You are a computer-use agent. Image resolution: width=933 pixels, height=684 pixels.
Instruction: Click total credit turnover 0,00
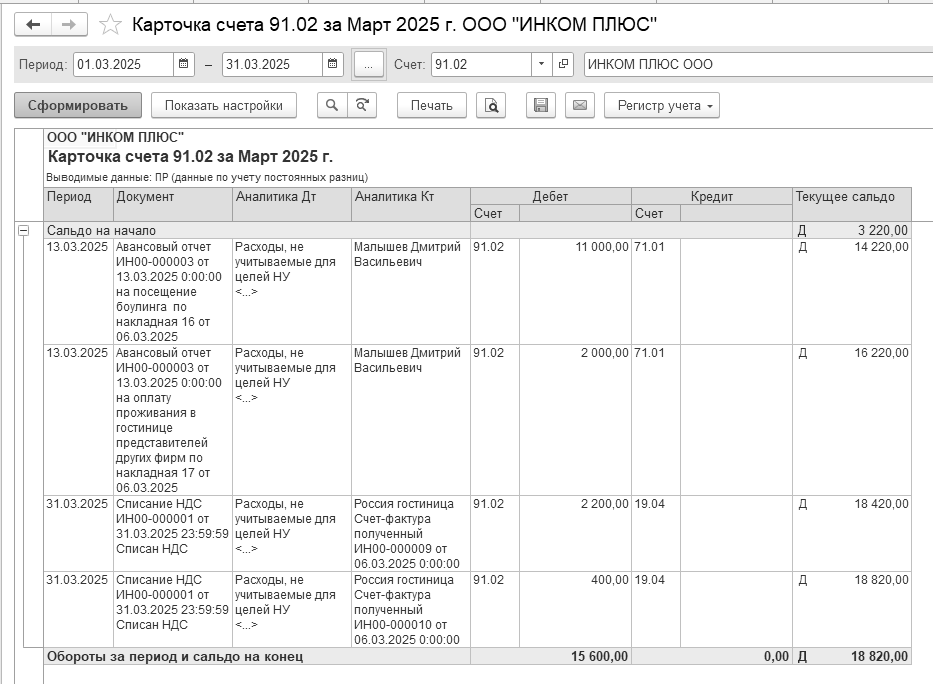click(x=777, y=656)
